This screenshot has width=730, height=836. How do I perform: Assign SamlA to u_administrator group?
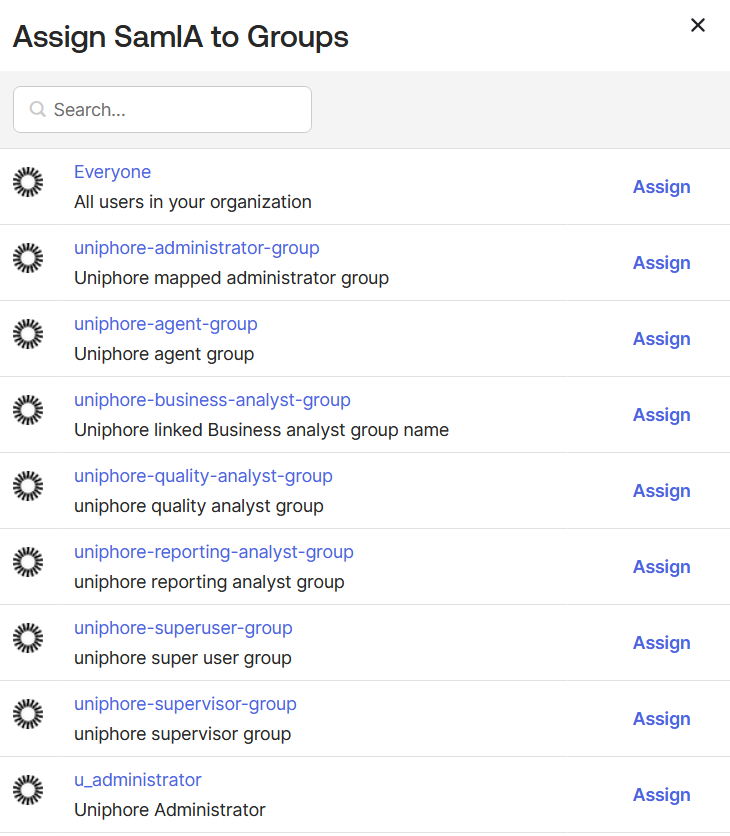click(x=661, y=794)
